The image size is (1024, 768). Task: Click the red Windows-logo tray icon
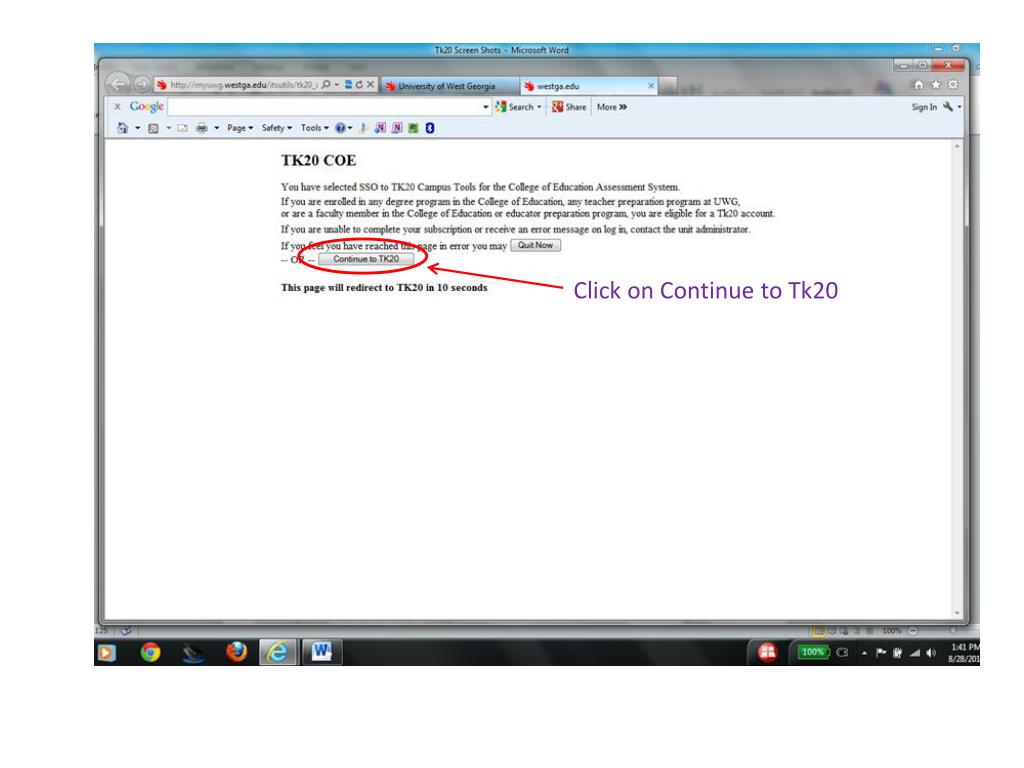(767, 652)
